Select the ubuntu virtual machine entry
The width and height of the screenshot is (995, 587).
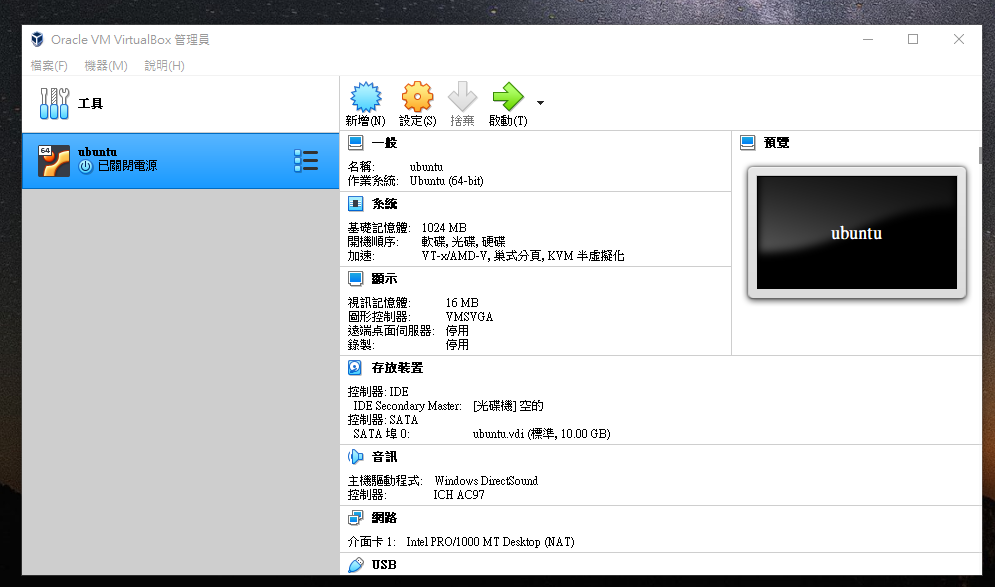coord(180,161)
